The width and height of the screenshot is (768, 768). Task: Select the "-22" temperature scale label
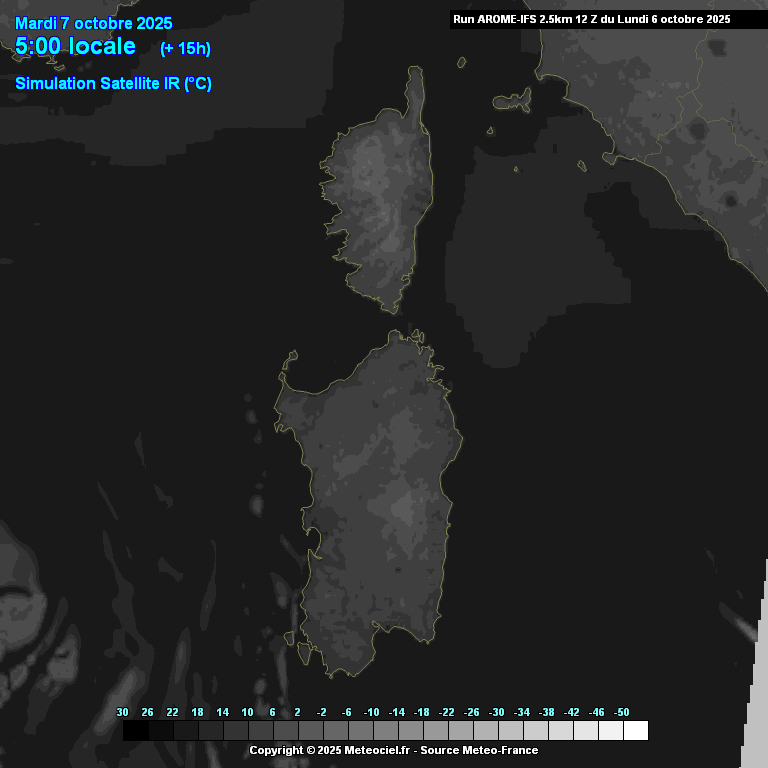pyautogui.click(x=447, y=712)
